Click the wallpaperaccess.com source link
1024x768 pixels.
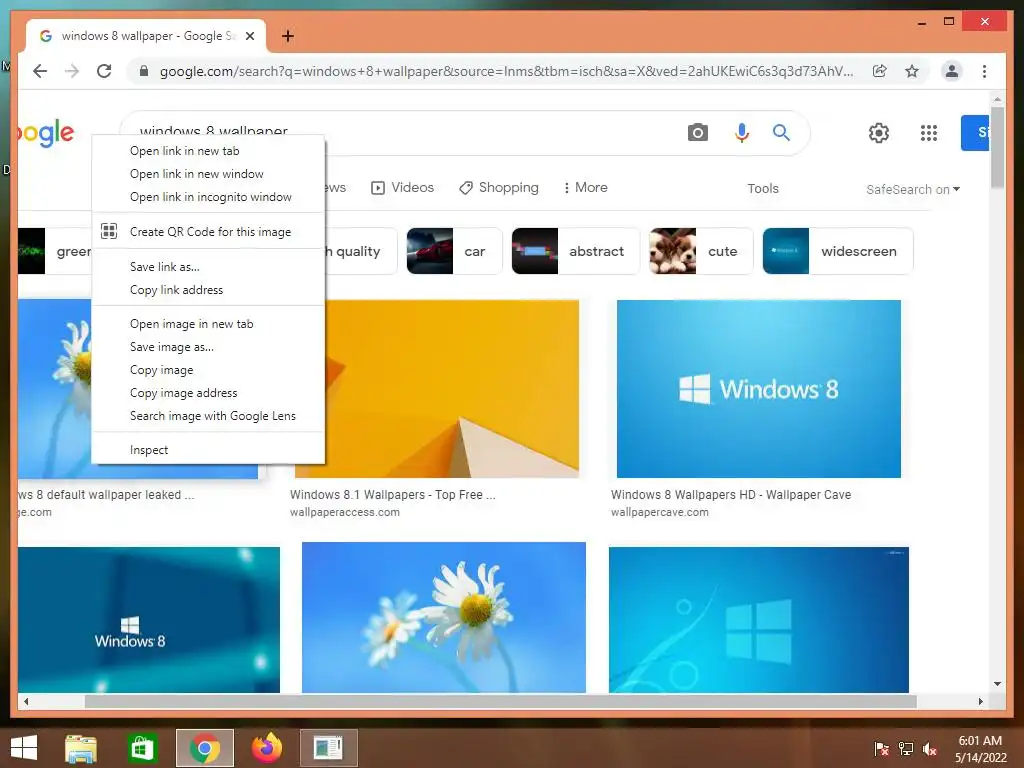pyautogui.click(x=345, y=513)
